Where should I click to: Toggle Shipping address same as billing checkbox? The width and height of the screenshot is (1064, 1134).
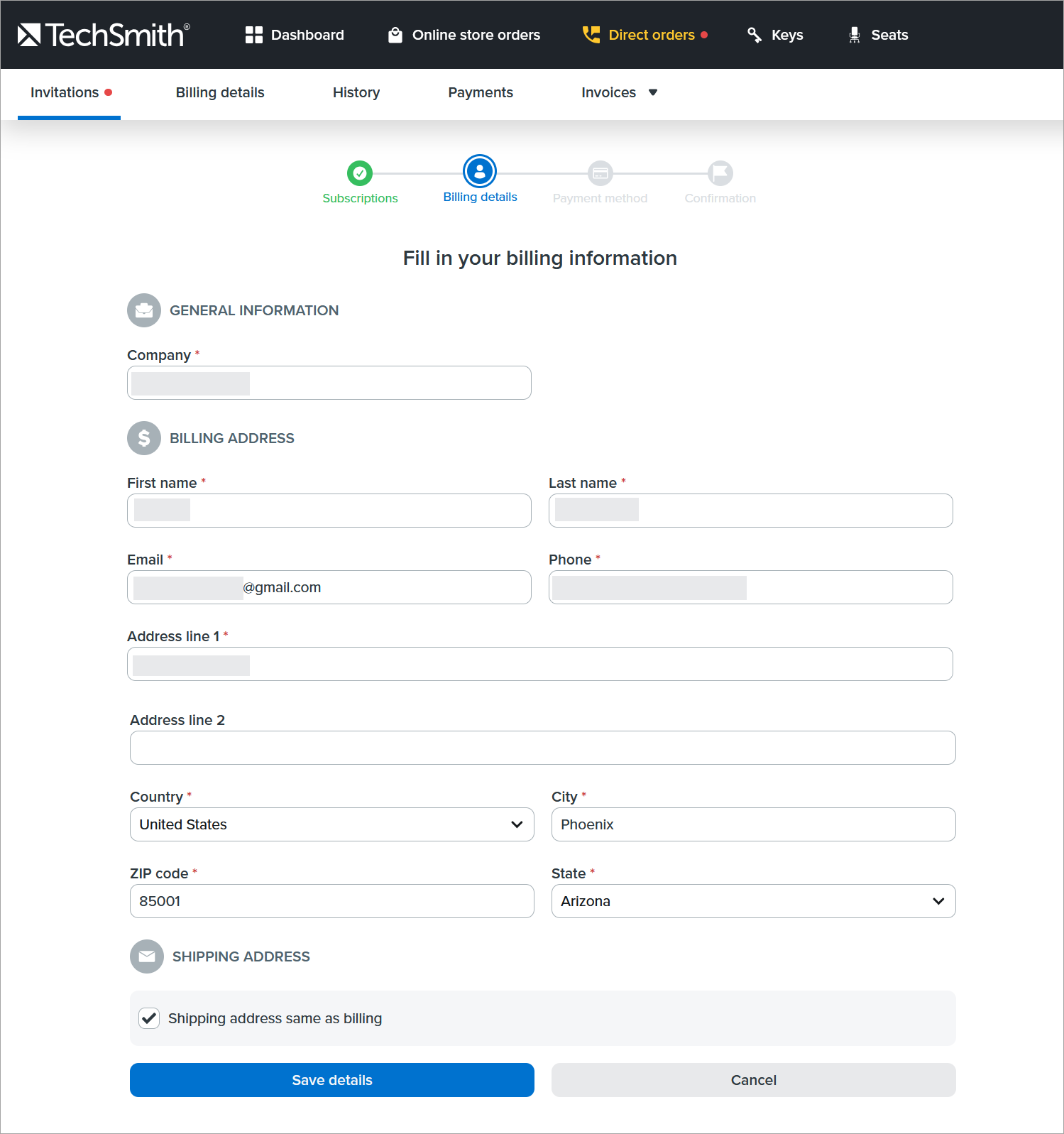[x=149, y=1018]
